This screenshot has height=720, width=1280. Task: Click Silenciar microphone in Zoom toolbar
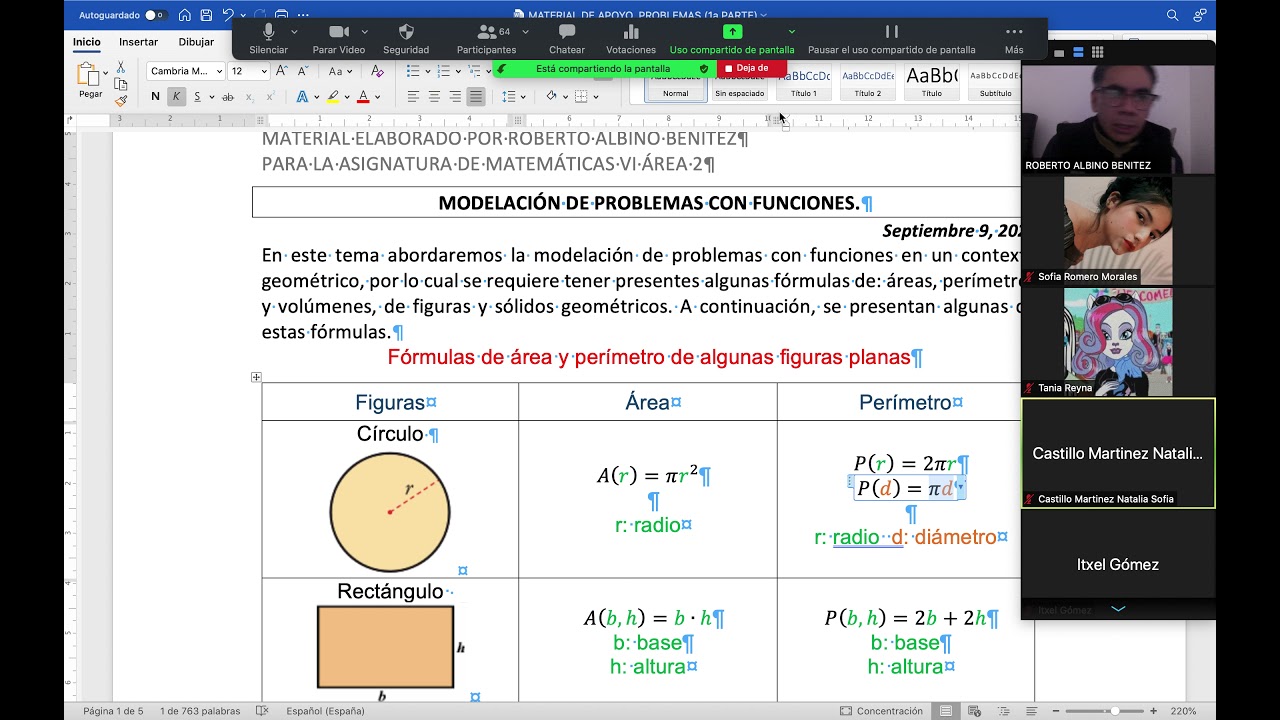click(268, 39)
